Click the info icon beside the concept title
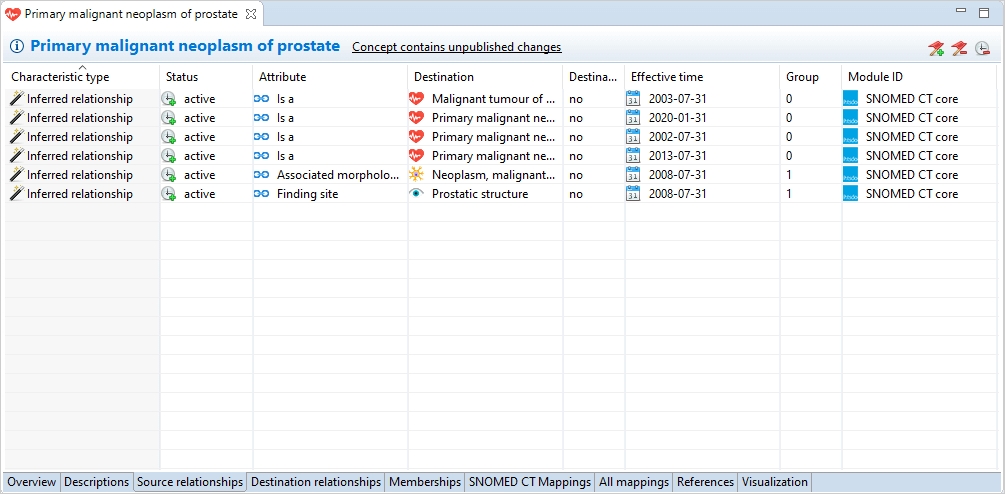Screen dimensions: 1005x494 pyautogui.click(x=17, y=47)
